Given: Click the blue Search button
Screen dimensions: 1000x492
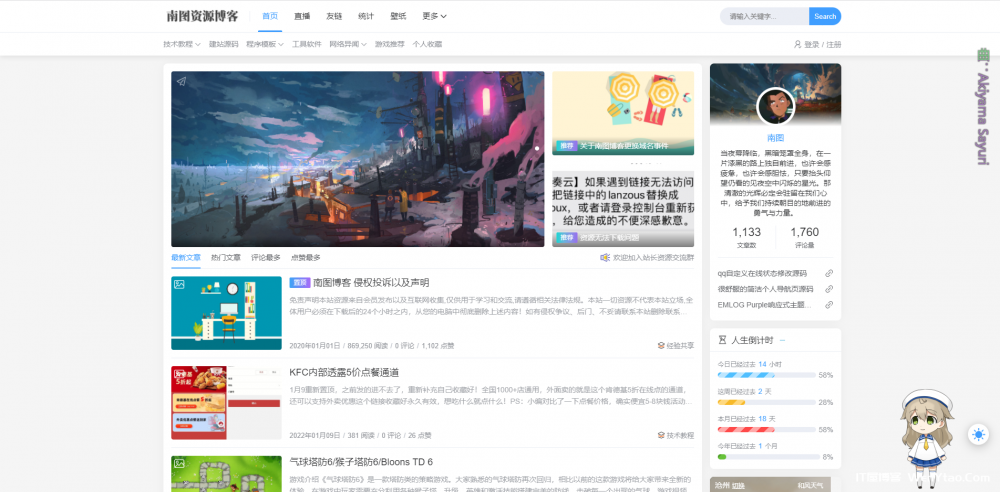Looking at the screenshot, I should [x=825, y=17].
